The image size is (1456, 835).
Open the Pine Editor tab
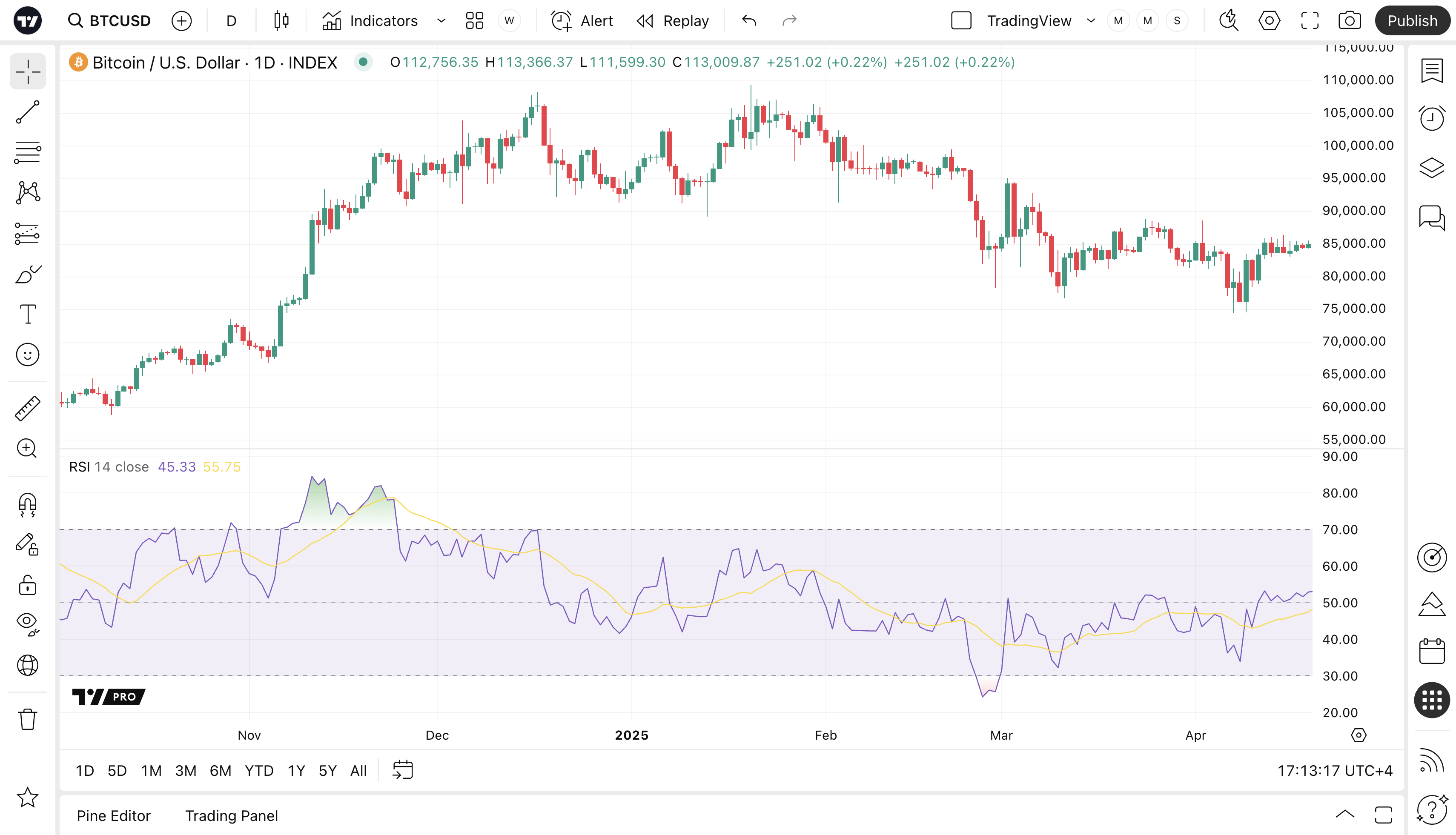coord(114,815)
